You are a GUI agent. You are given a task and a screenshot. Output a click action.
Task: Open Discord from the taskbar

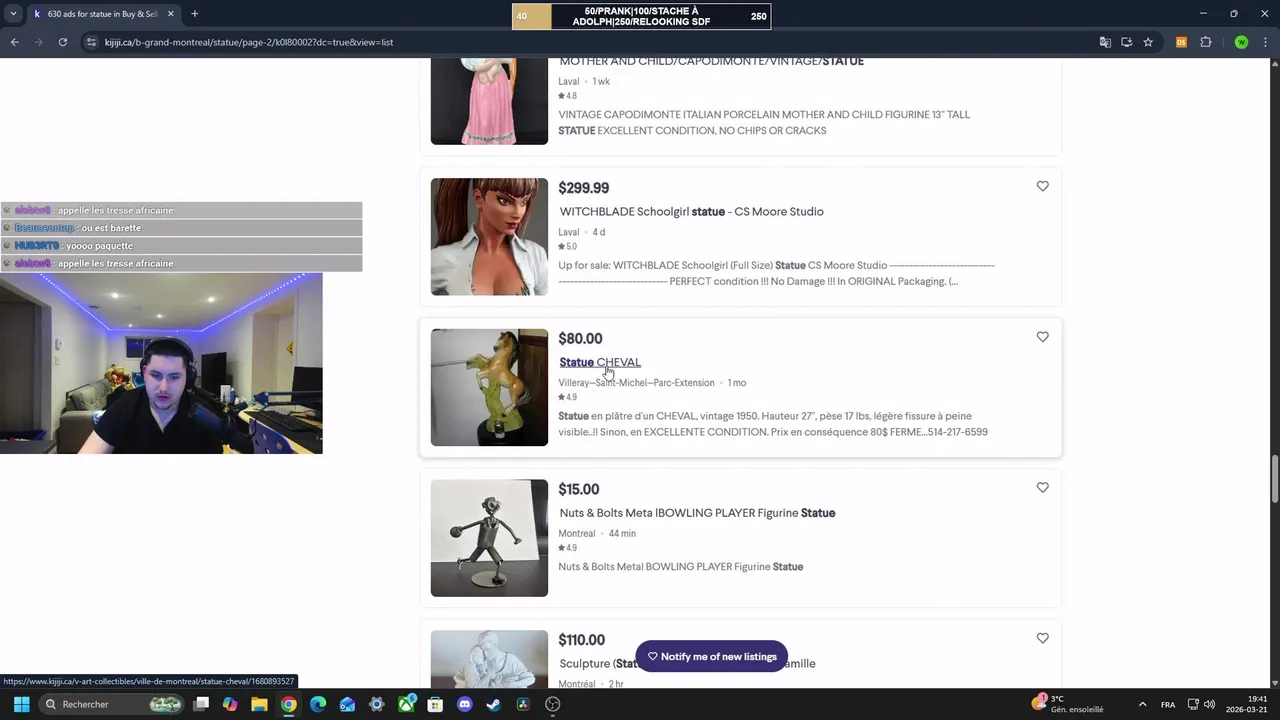(x=464, y=704)
